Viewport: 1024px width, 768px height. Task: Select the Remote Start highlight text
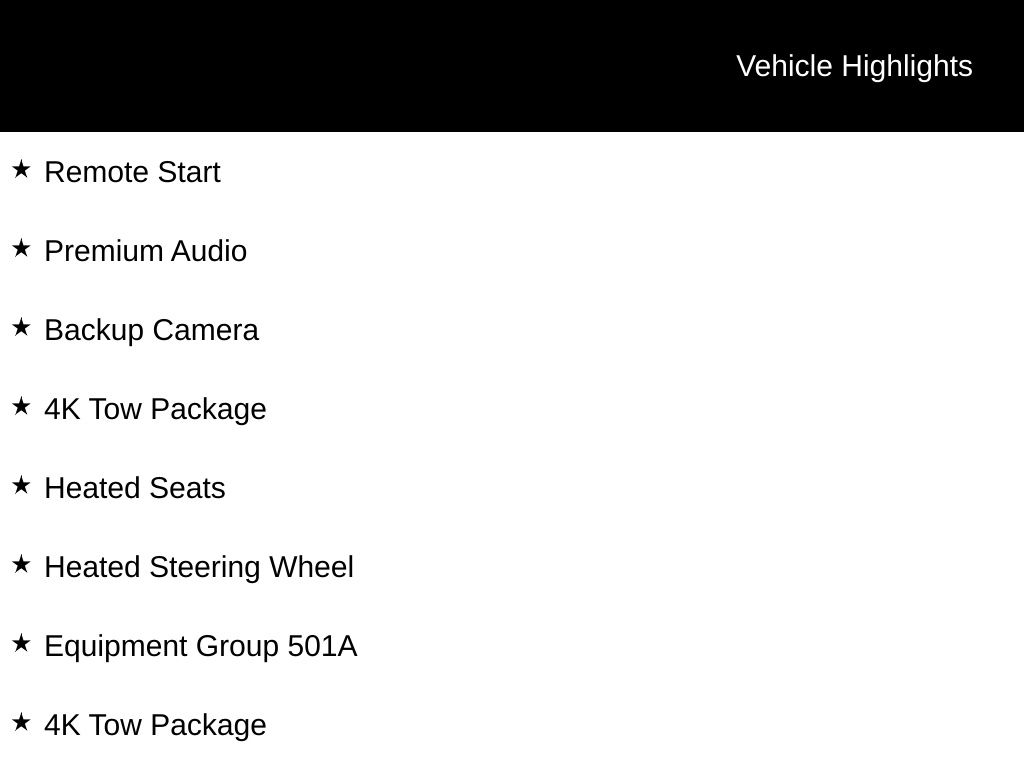coord(132,172)
